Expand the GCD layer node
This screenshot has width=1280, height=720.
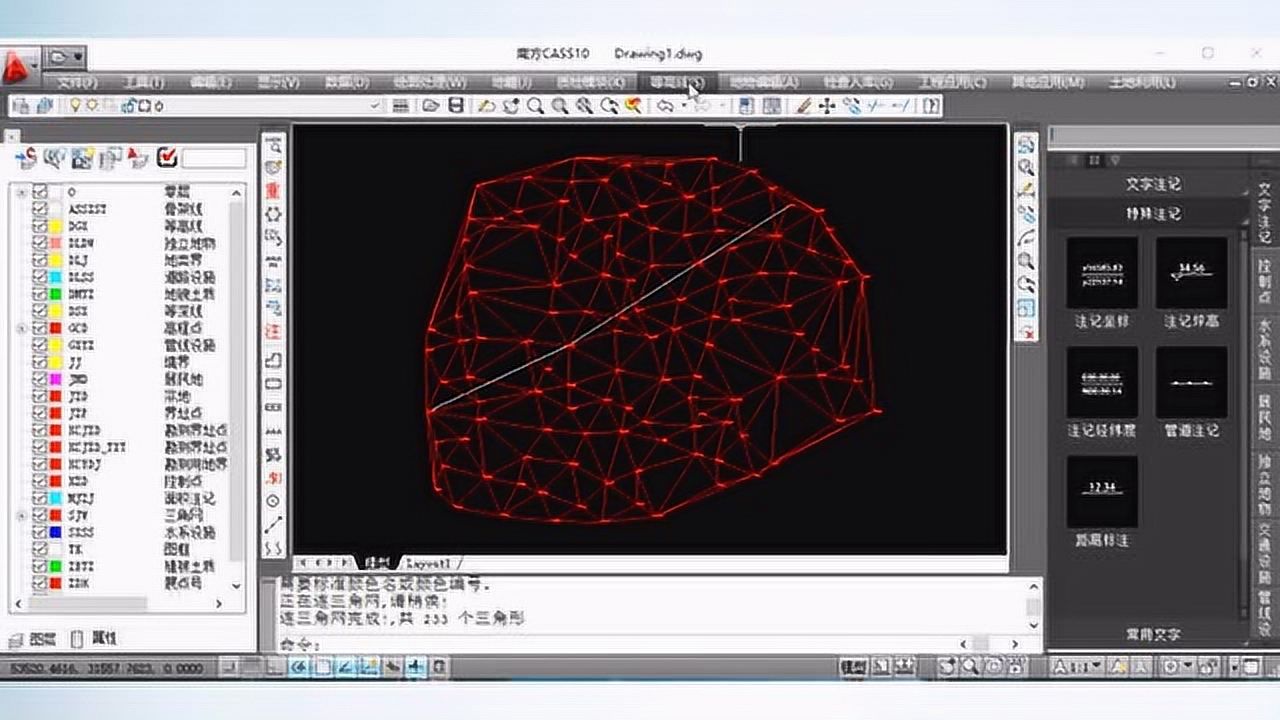(x=22, y=328)
